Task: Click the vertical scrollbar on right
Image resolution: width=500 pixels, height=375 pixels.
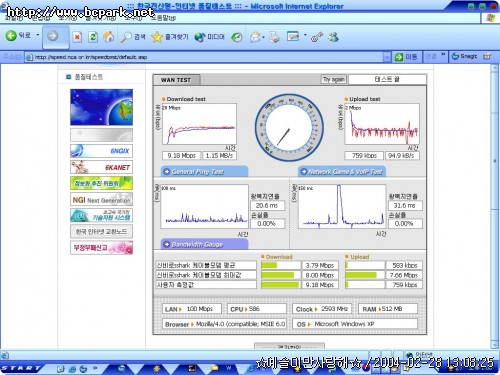Action: tap(495, 207)
